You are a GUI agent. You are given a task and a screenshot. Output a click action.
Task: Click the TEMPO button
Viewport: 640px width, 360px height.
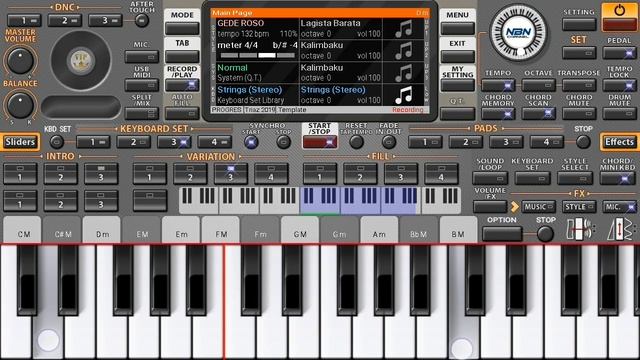pos(498,85)
